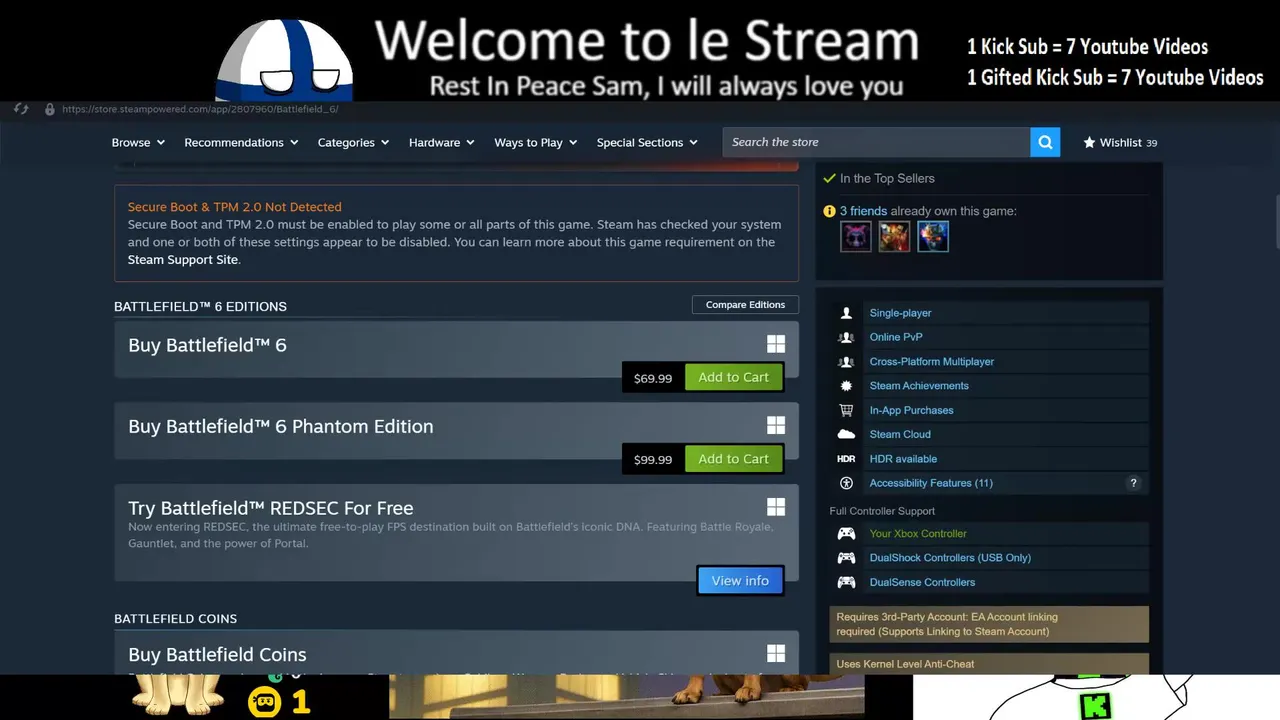
Task: Open the Categories dropdown
Action: [353, 142]
